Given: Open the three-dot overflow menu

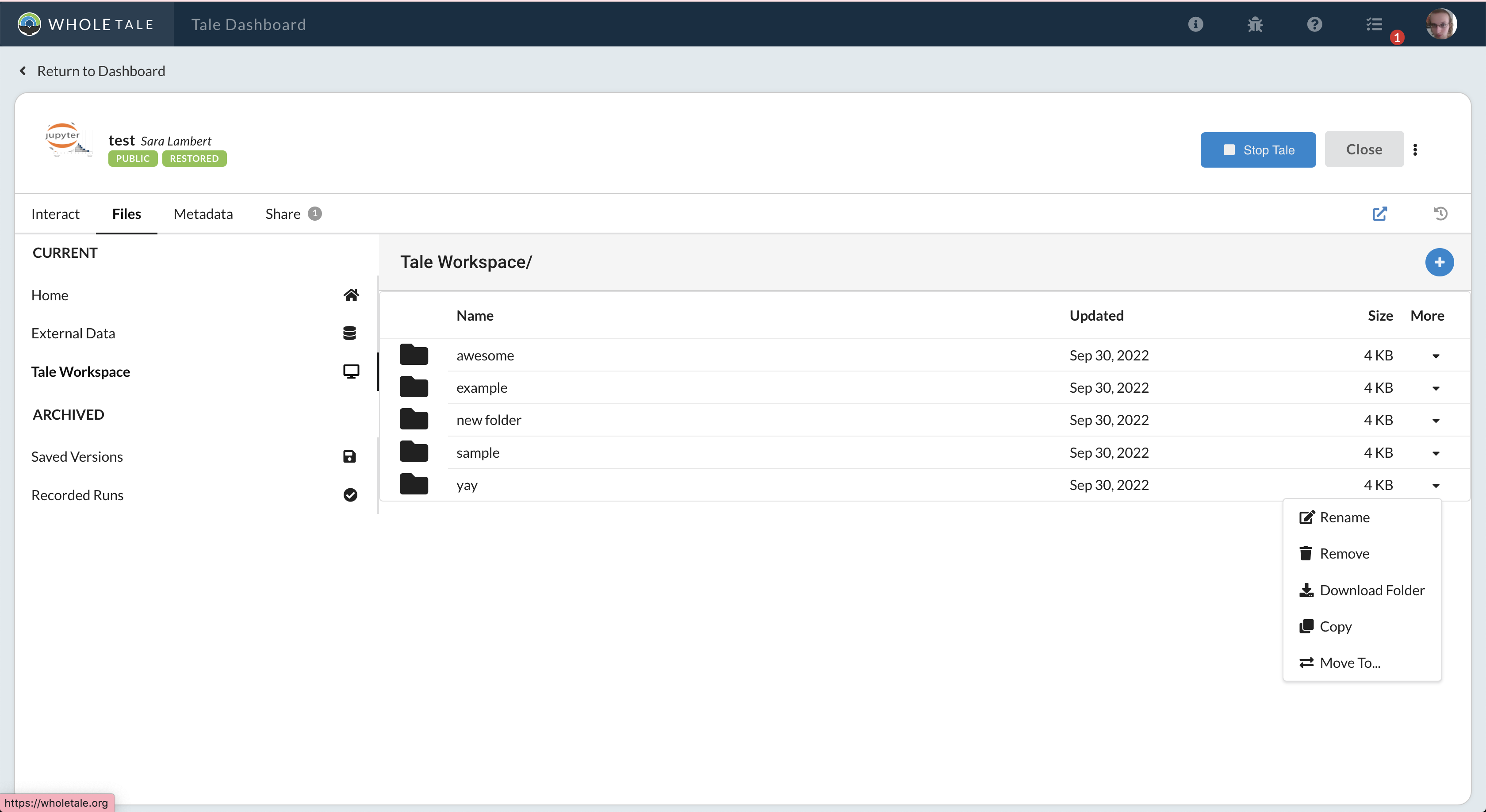Looking at the screenshot, I should [1416, 149].
